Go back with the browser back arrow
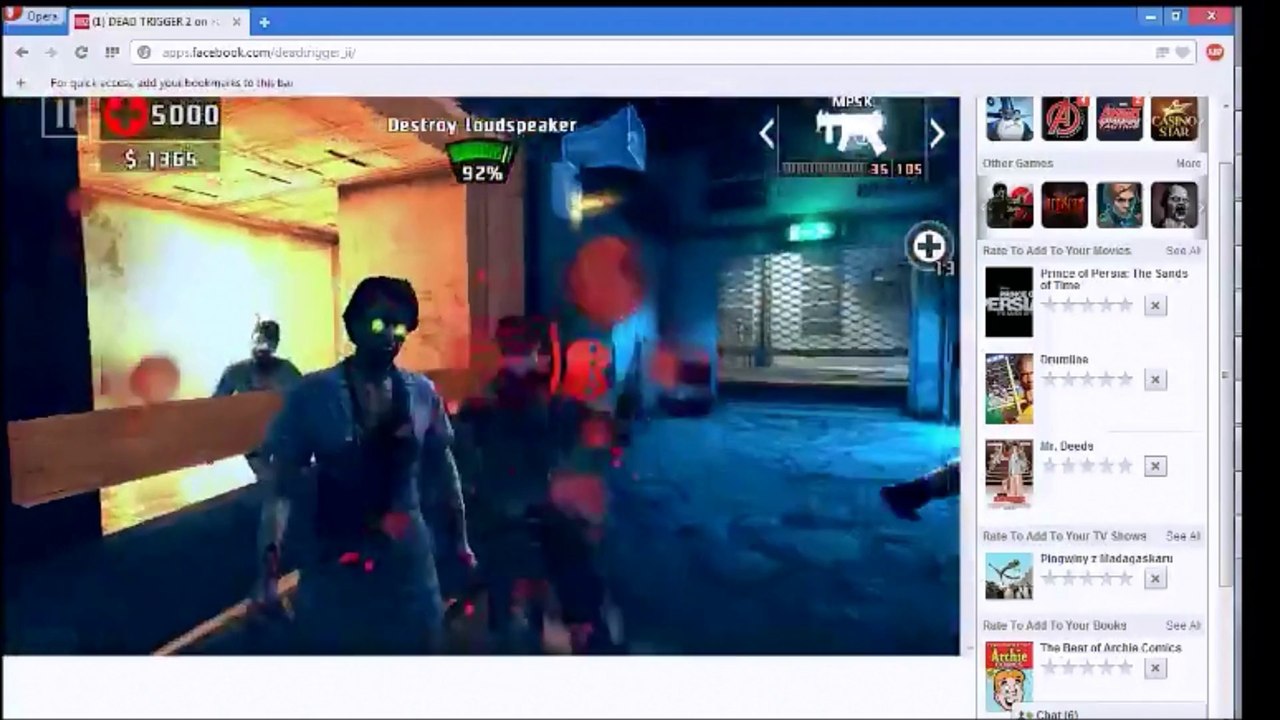1280x720 pixels. point(22,52)
